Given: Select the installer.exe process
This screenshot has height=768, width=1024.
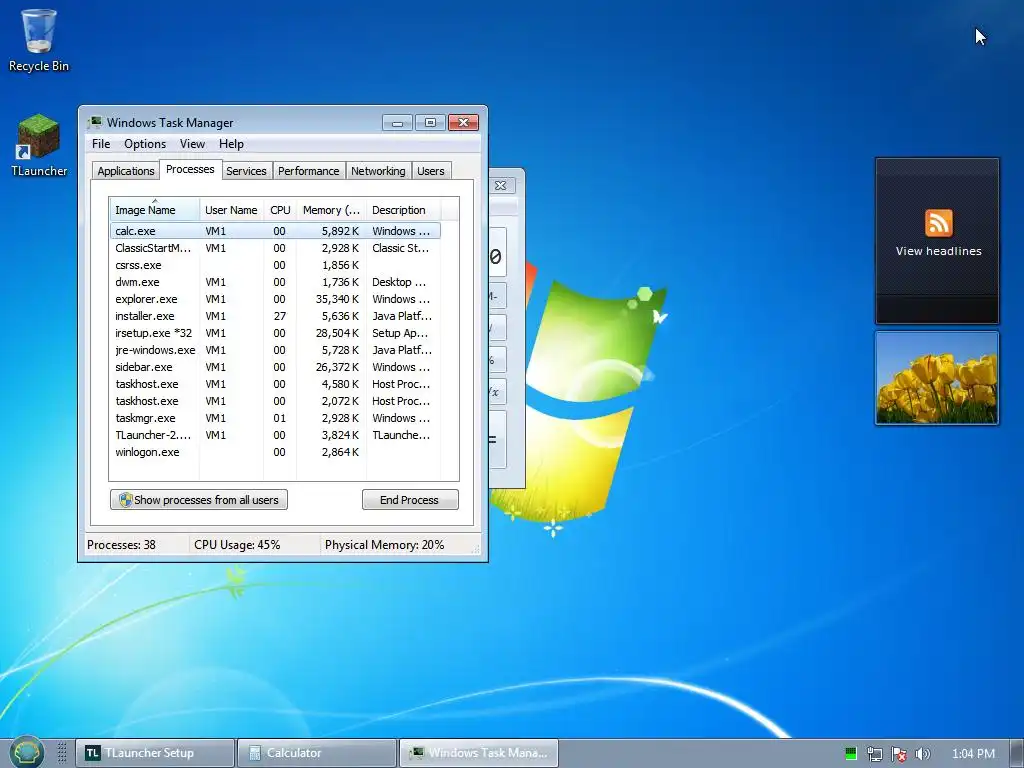Looking at the screenshot, I should [x=275, y=315].
